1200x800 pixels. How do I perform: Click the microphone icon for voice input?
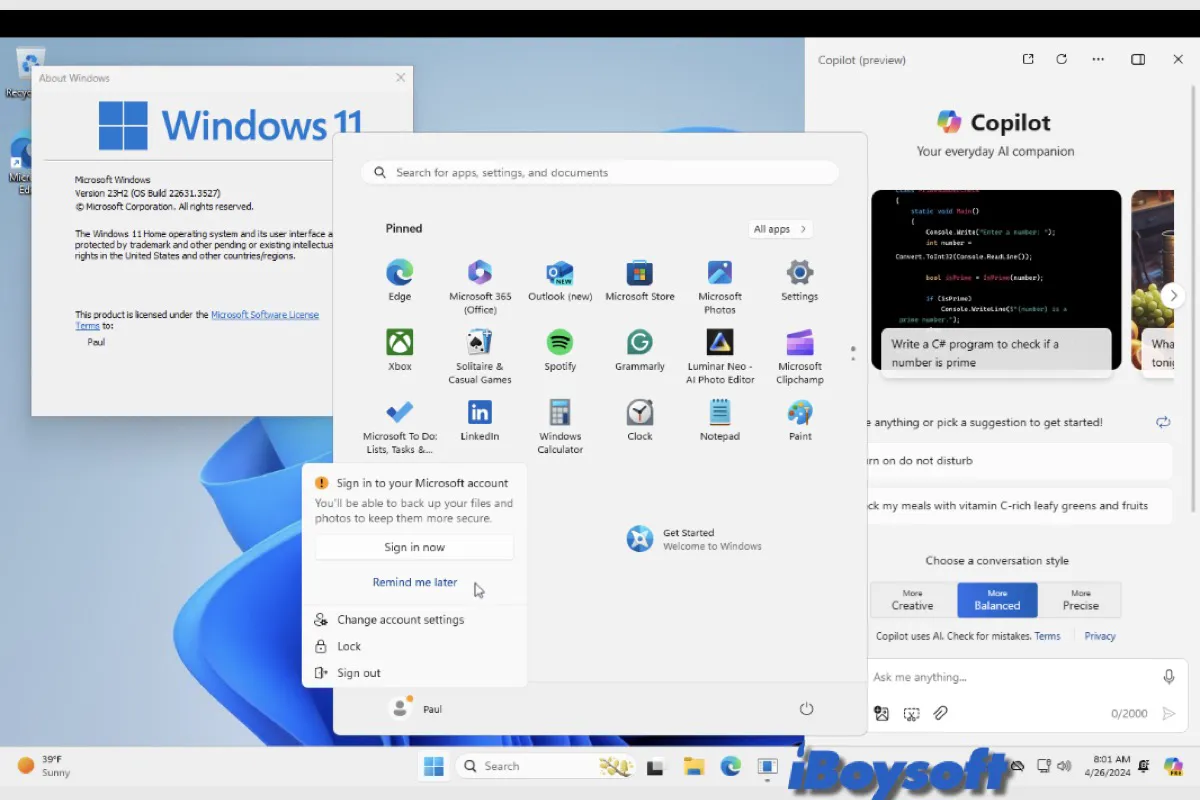coord(1168,677)
